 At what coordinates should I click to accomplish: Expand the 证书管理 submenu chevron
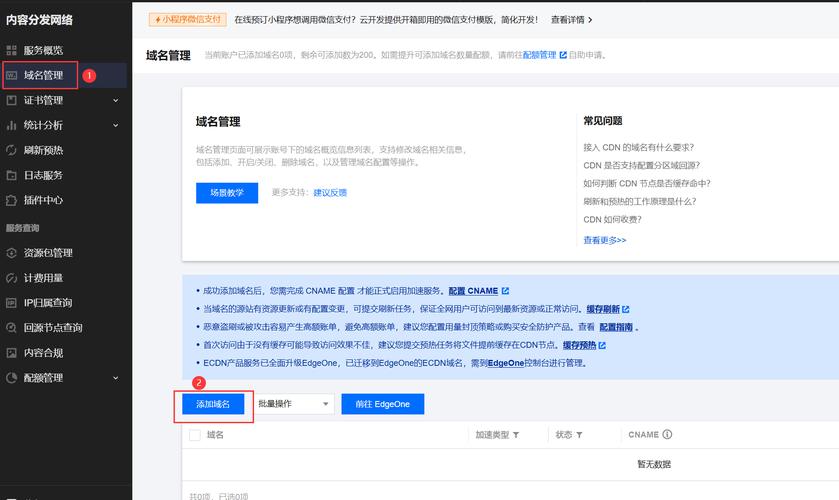coord(116,100)
